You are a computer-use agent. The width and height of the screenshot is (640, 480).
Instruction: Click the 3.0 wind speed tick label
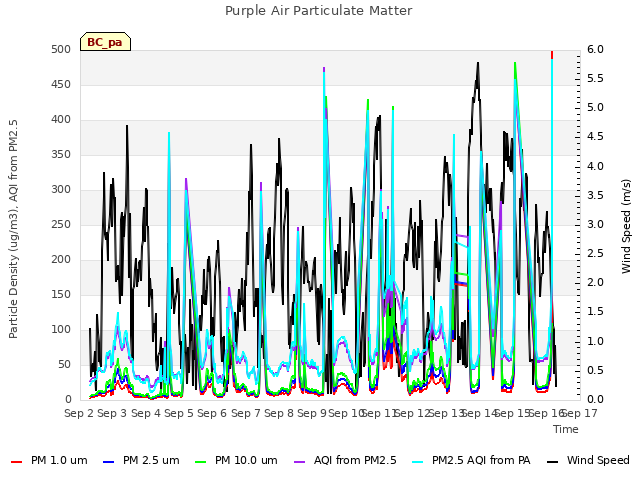pyautogui.click(x=595, y=224)
